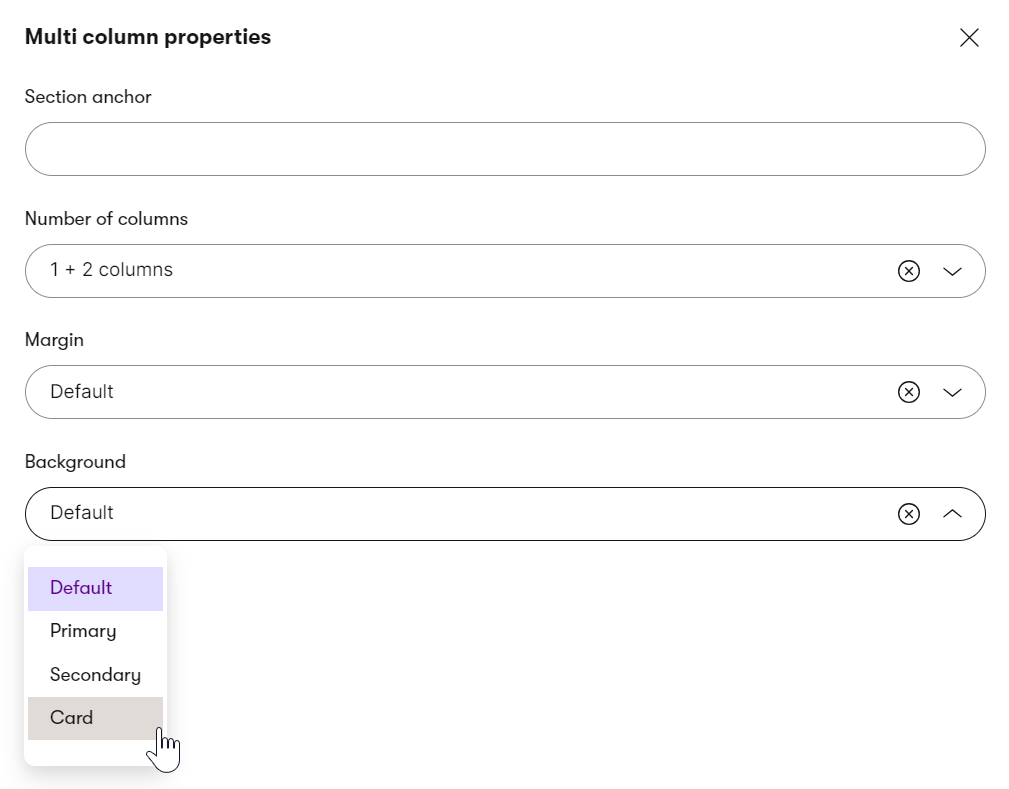Screen dimensions: 1009x789
Task: Clear the Margin field value
Action: coord(909,392)
